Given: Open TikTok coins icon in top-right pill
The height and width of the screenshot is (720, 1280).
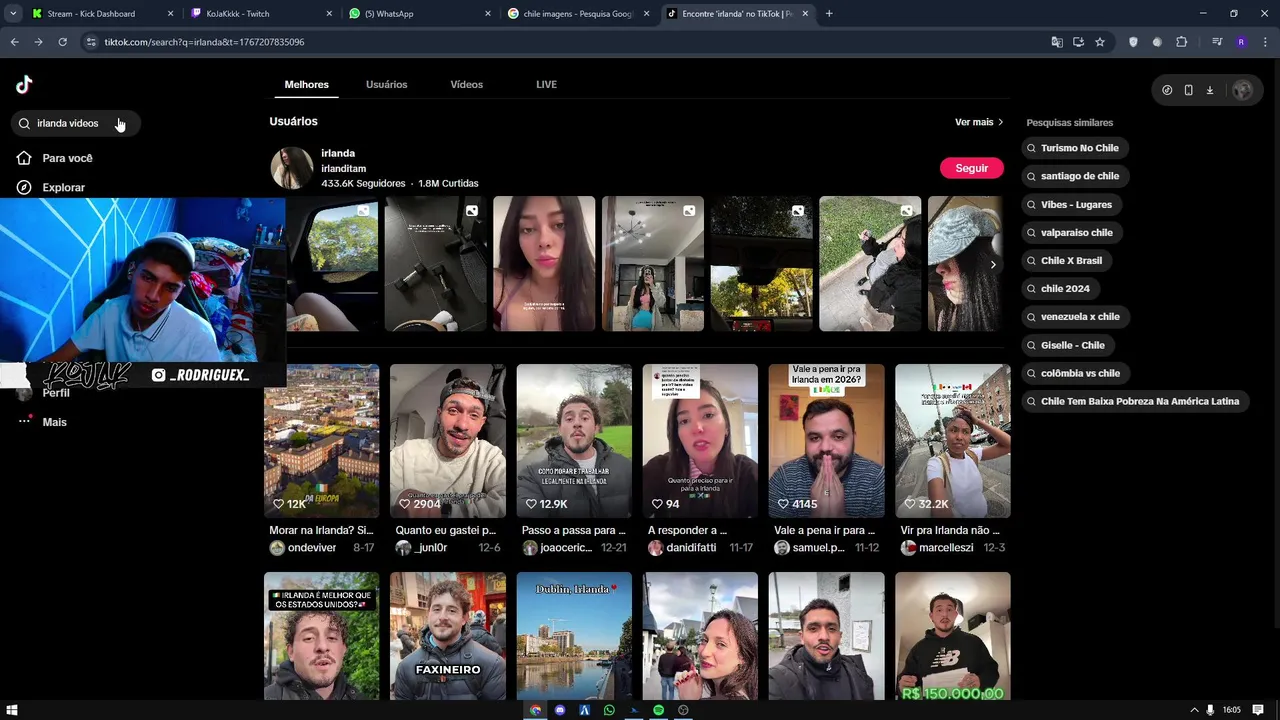Looking at the screenshot, I should (1167, 90).
